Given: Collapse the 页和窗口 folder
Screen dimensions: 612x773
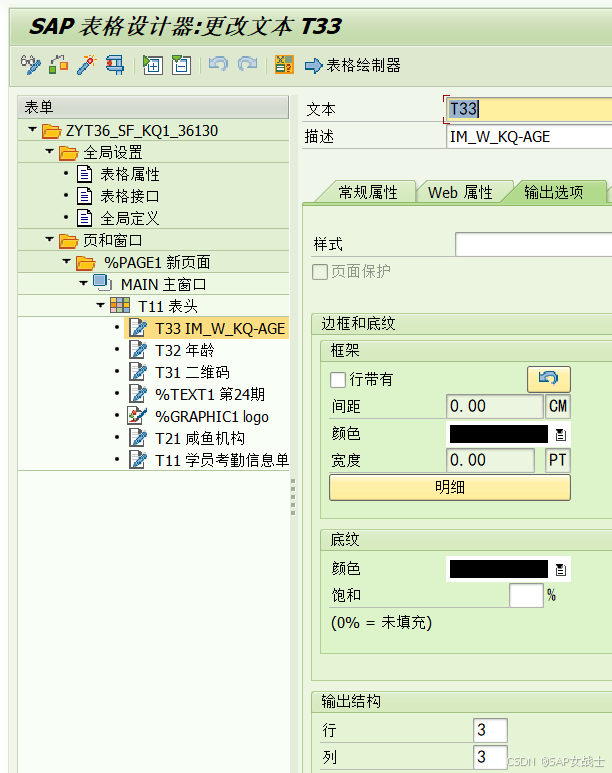Looking at the screenshot, I should (49, 240).
